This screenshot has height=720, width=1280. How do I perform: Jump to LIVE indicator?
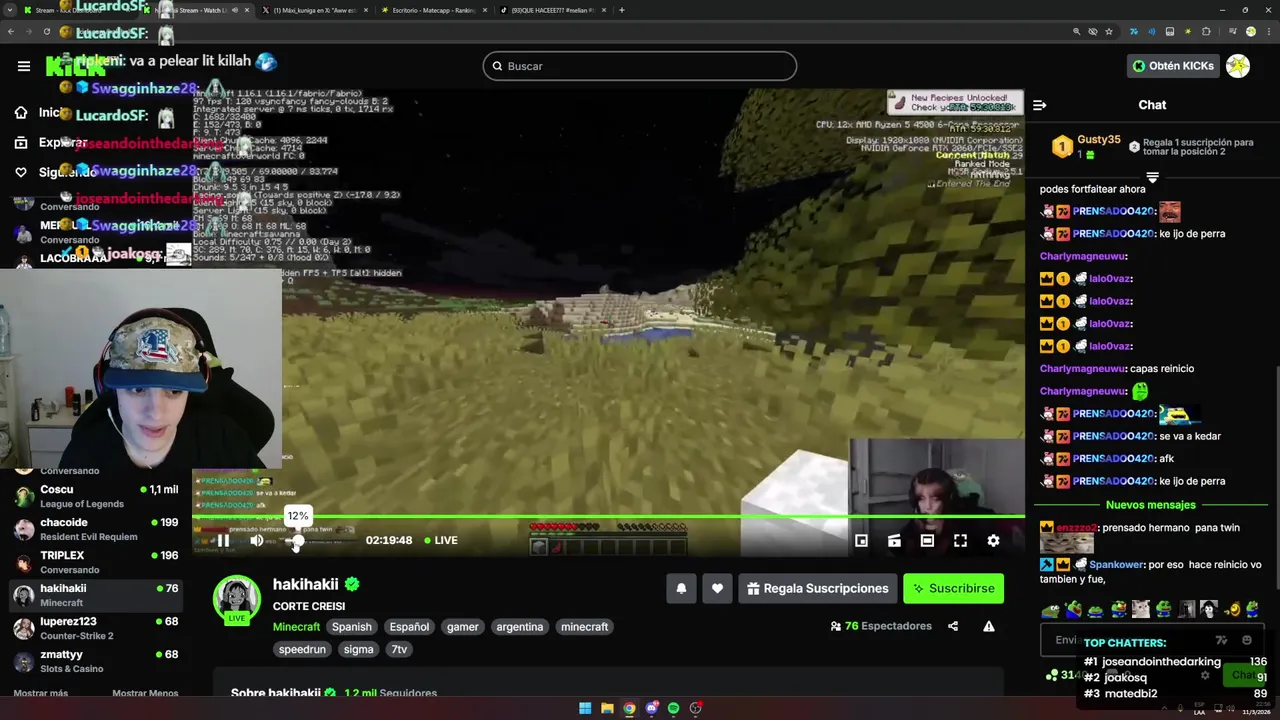coord(440,540)
